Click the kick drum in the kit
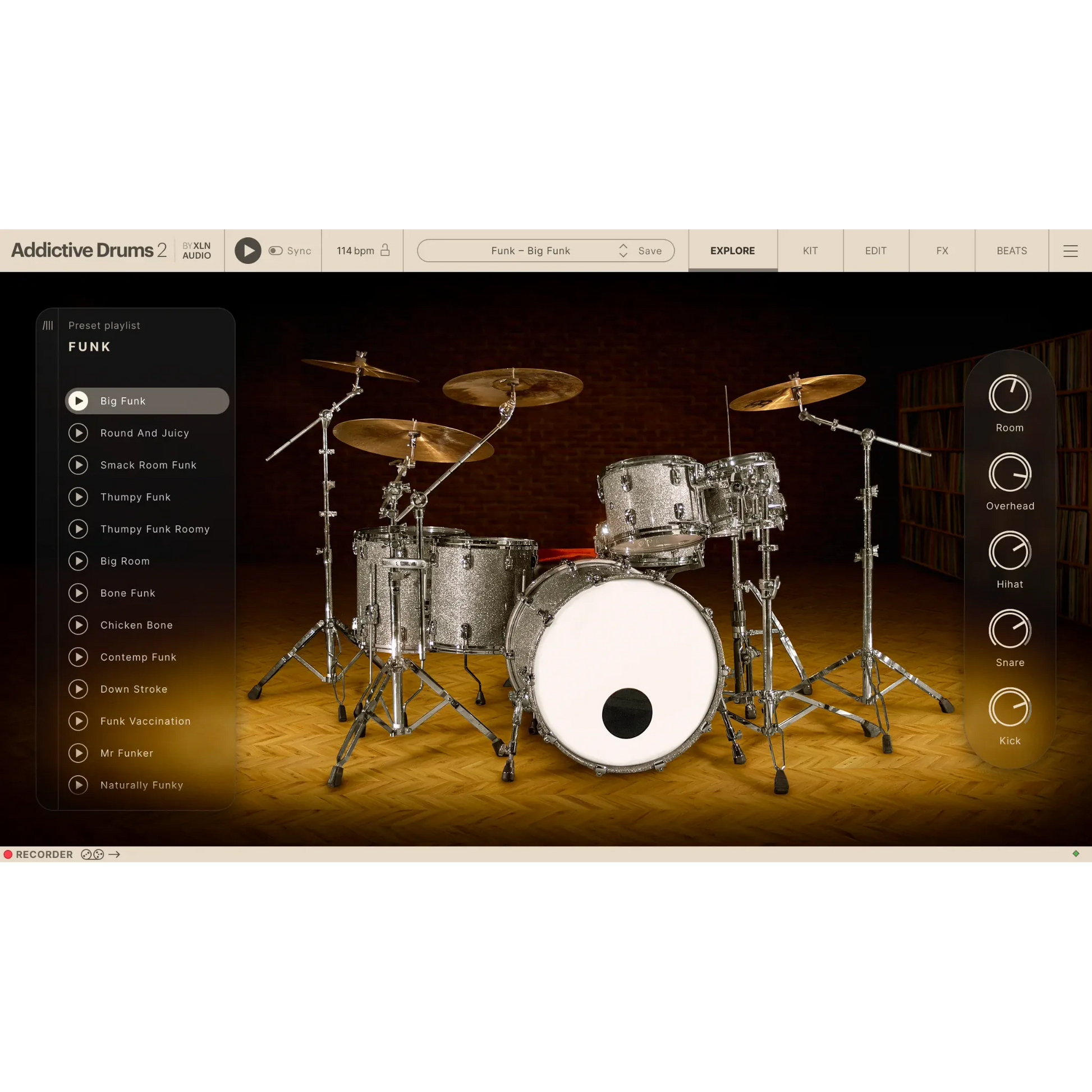Screen dimensions: 1092x1092 616,667
